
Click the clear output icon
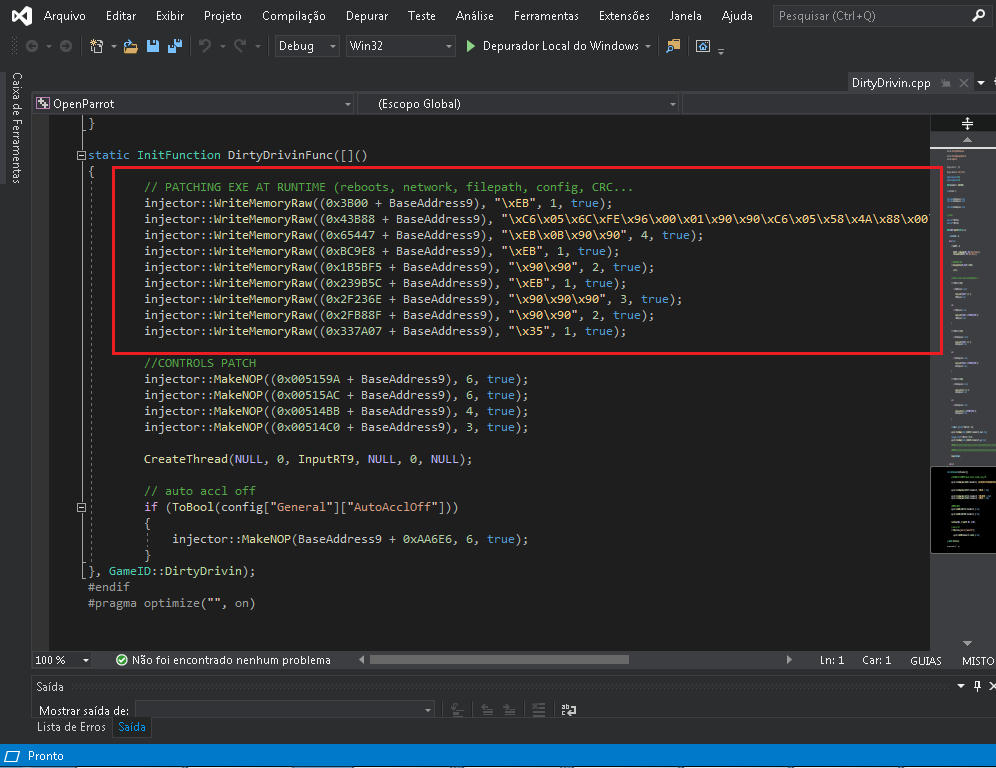pos(457,710)
